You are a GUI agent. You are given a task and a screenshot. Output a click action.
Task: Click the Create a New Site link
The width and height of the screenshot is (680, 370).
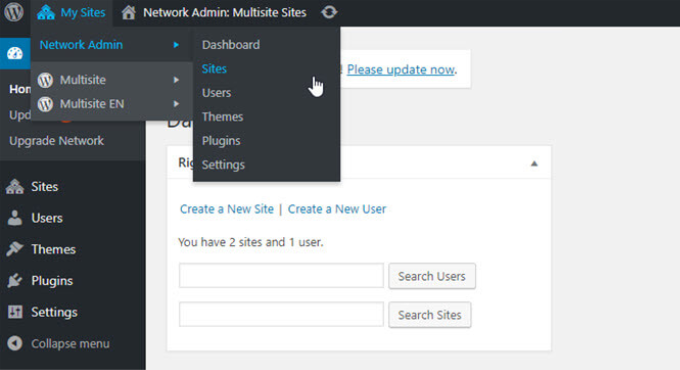click(x=227, y=209)
